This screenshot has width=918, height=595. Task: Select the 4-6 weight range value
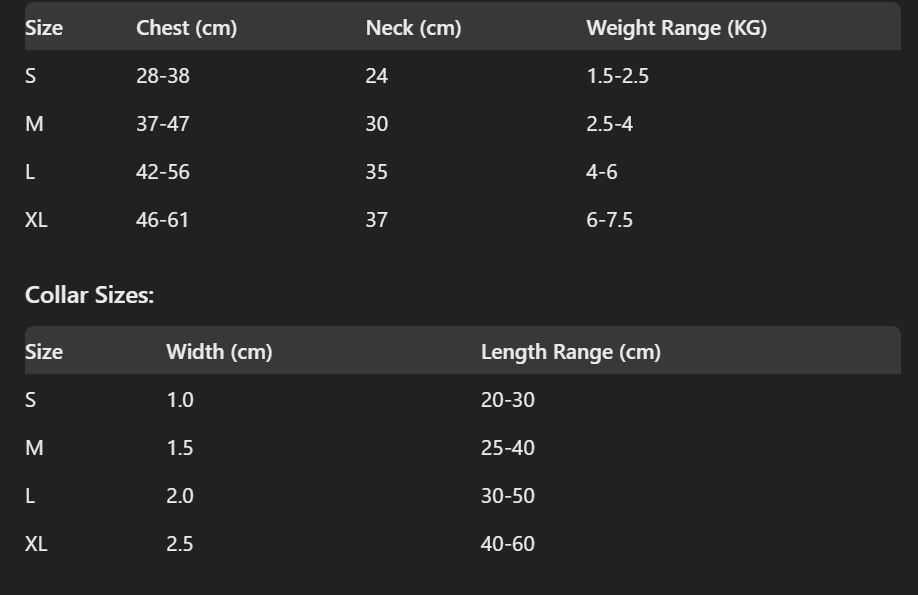coord(601,172)
